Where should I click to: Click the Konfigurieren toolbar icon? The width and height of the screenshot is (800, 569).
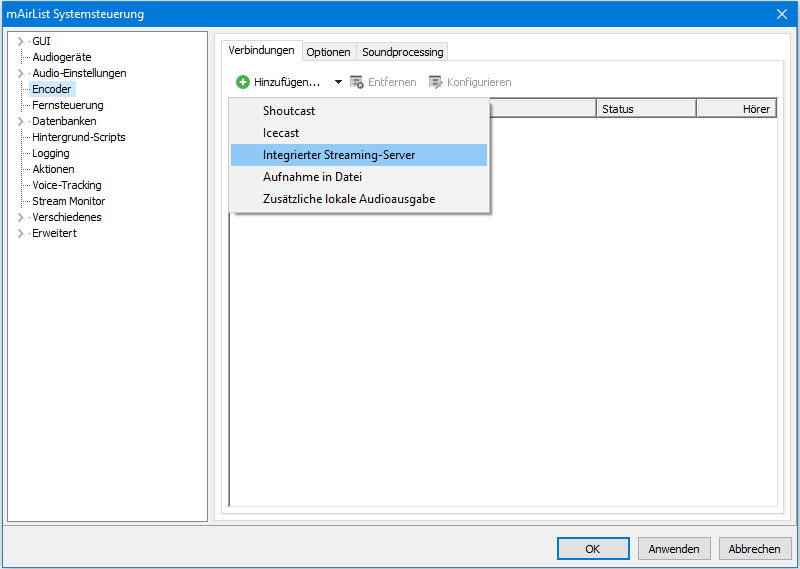[x=435, y=82]
